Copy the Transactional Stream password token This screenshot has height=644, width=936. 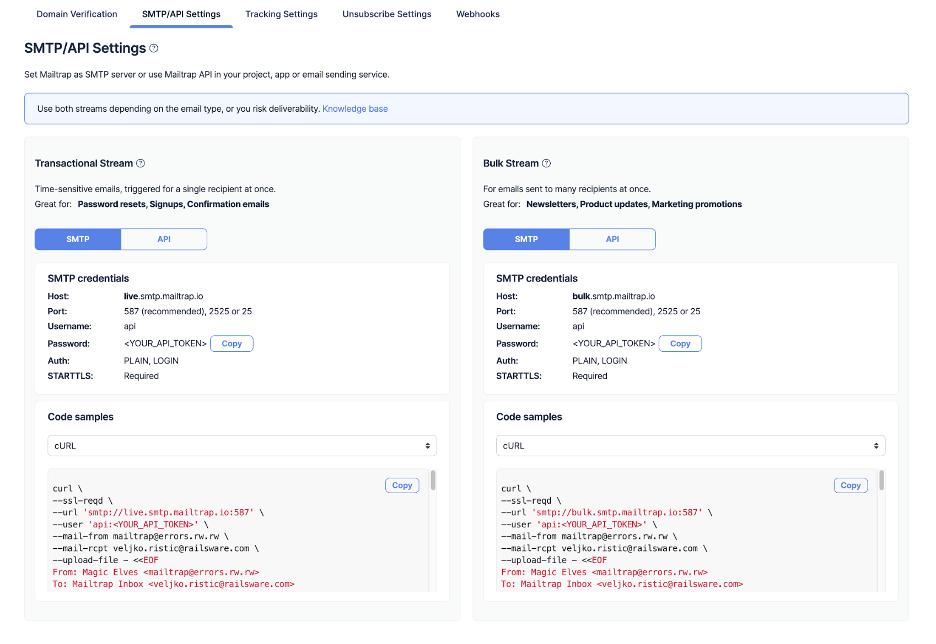(x=232, y=343)
